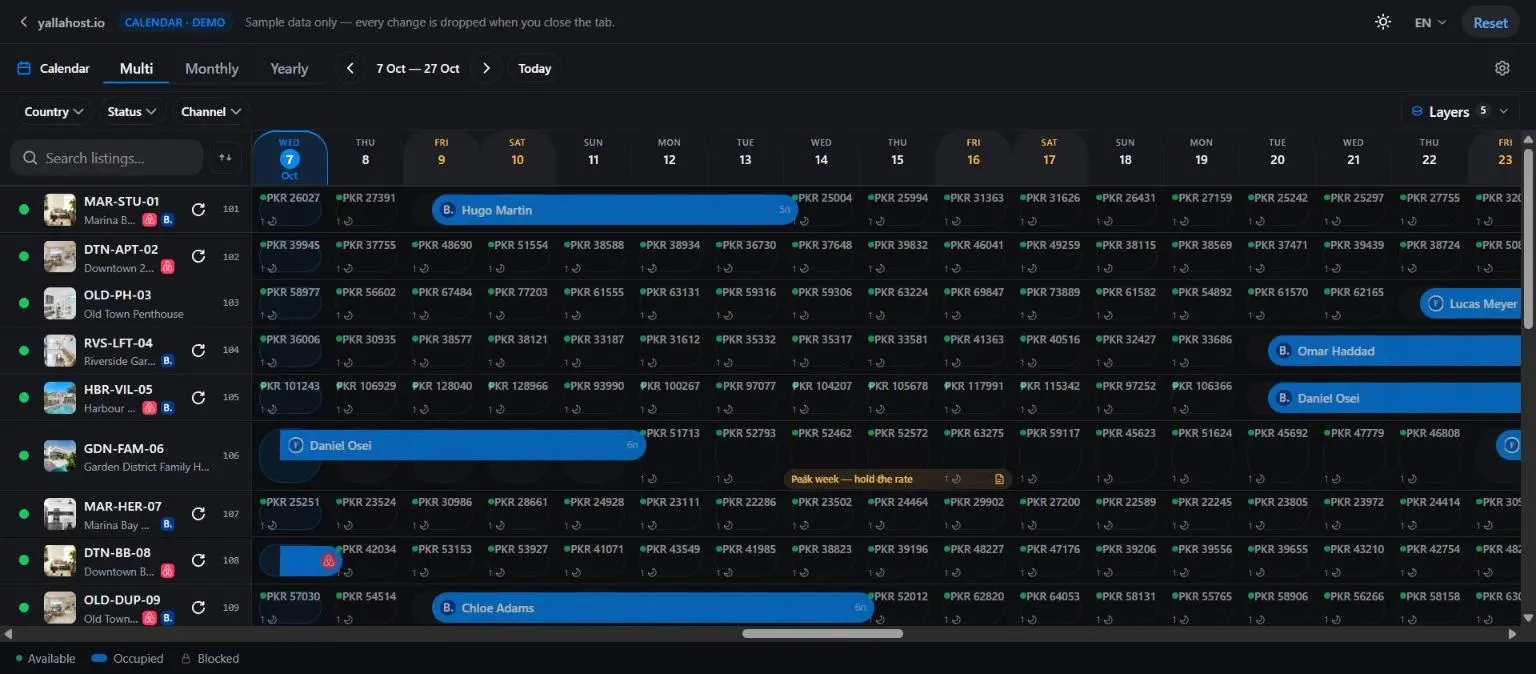The image size is (1536, 674).
Task: Switch to the Monthly tab
Action: point(212,68)
